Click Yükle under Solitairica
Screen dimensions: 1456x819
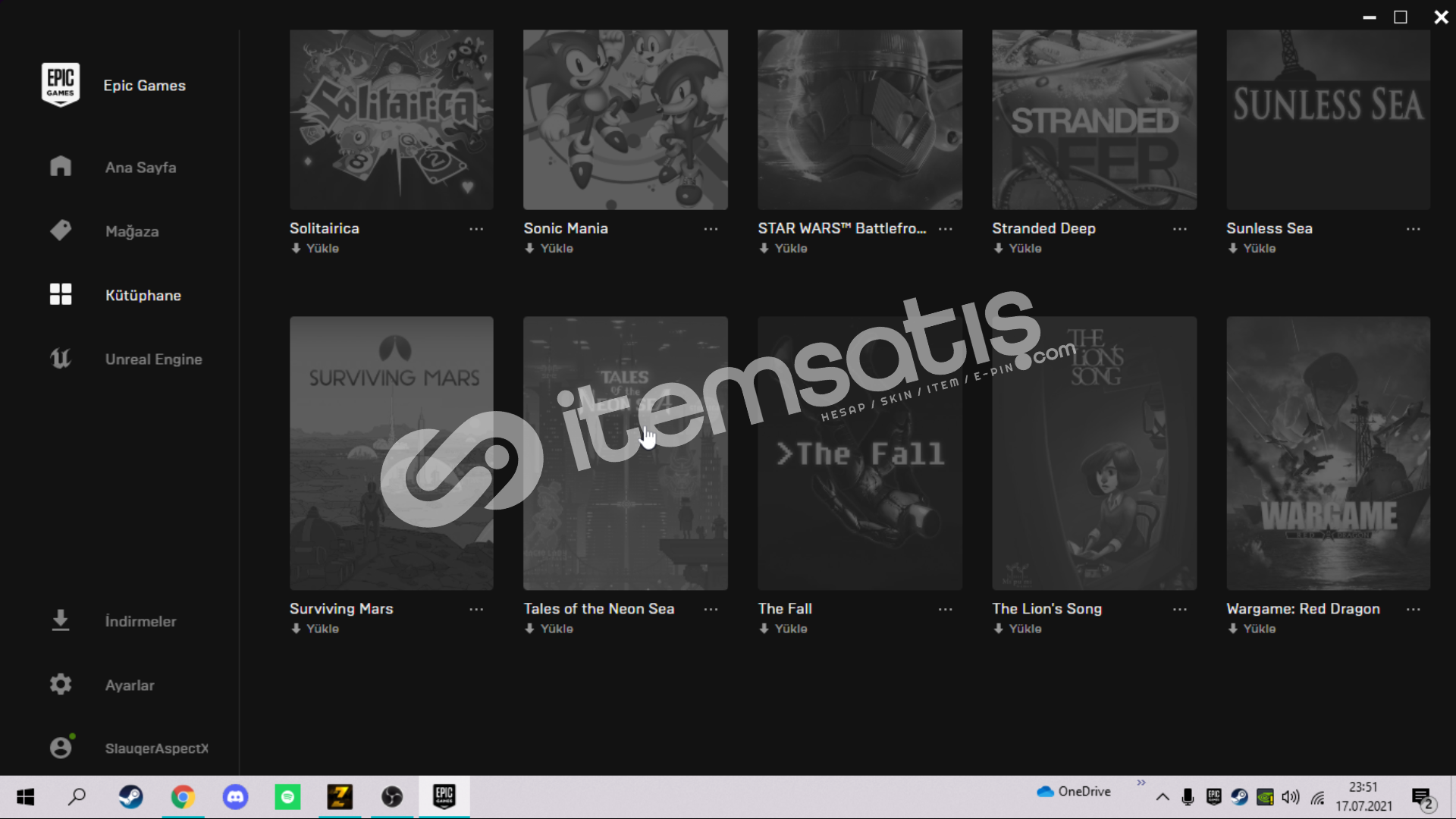pos(315,249)
